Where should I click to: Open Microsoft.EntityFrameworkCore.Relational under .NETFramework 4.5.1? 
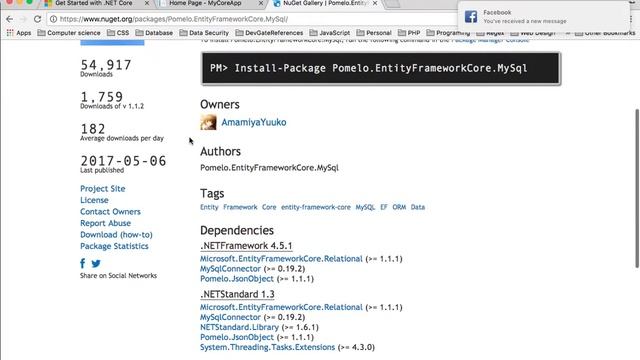coord(281,259)
